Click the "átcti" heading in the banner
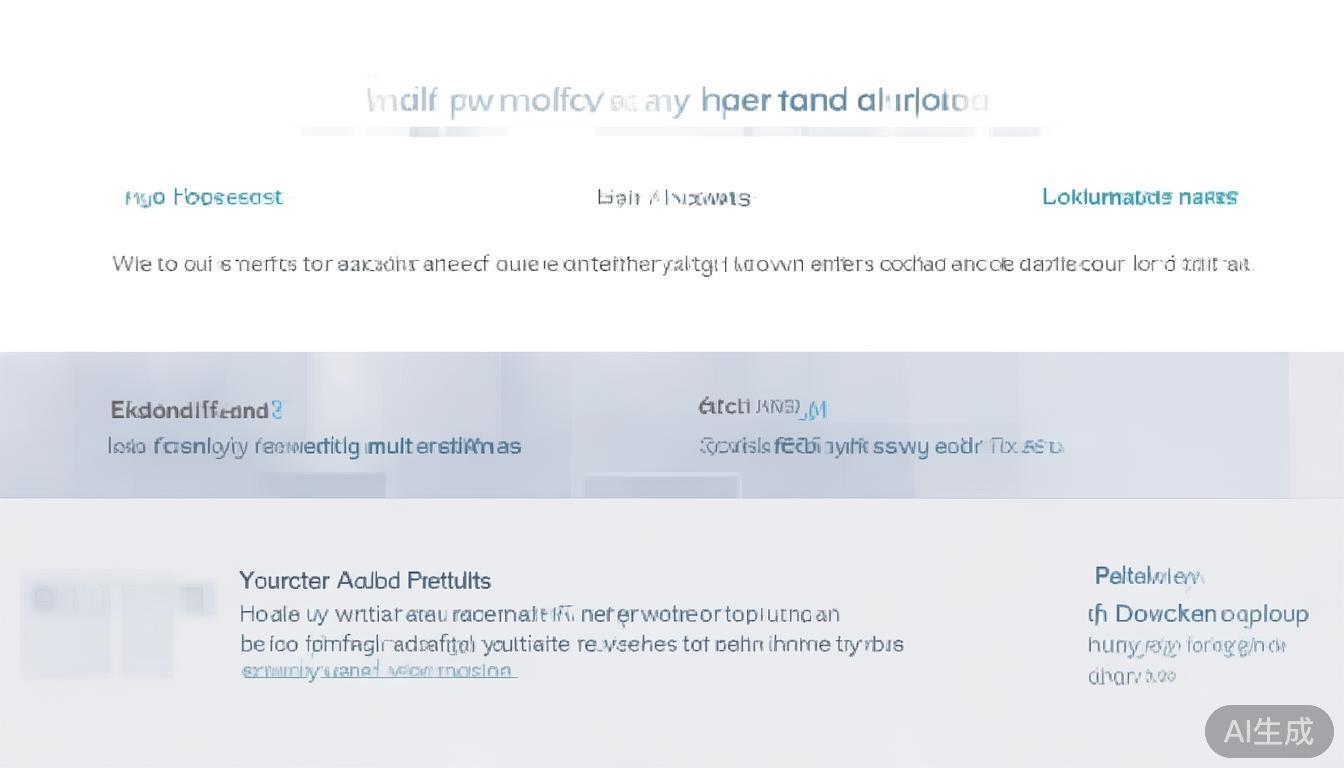 point(723,407)
